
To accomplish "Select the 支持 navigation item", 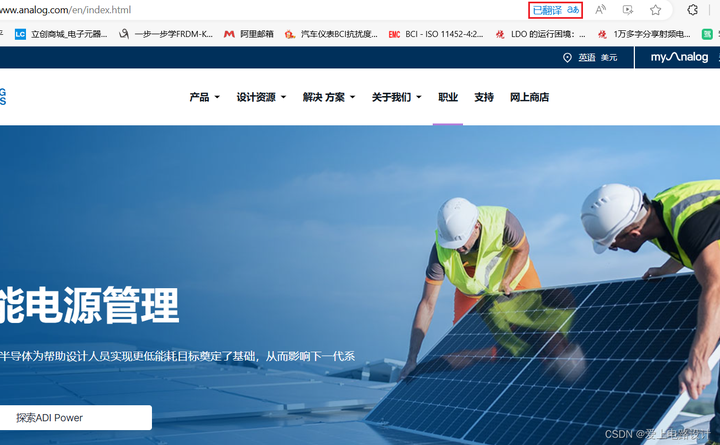I will 484,97.
